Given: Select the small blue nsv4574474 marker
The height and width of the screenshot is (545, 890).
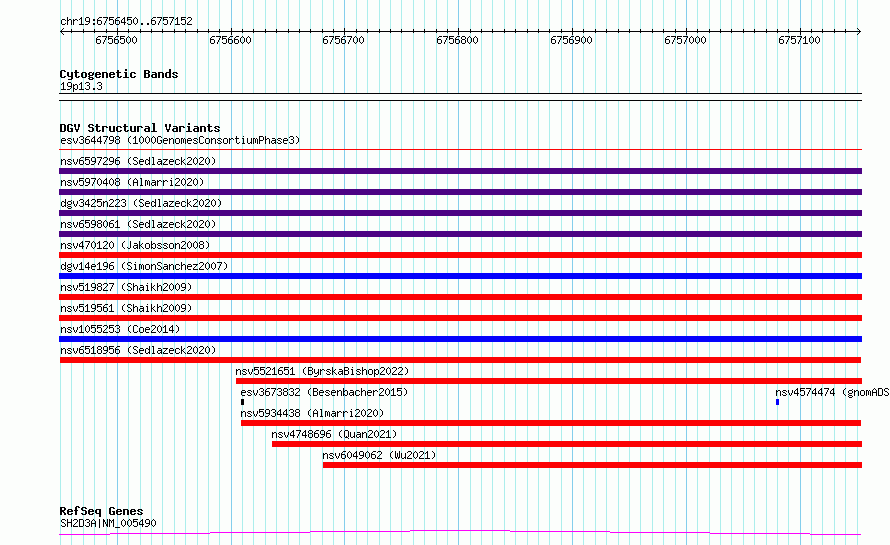Looking at the screenshot, I should (777, 402).
